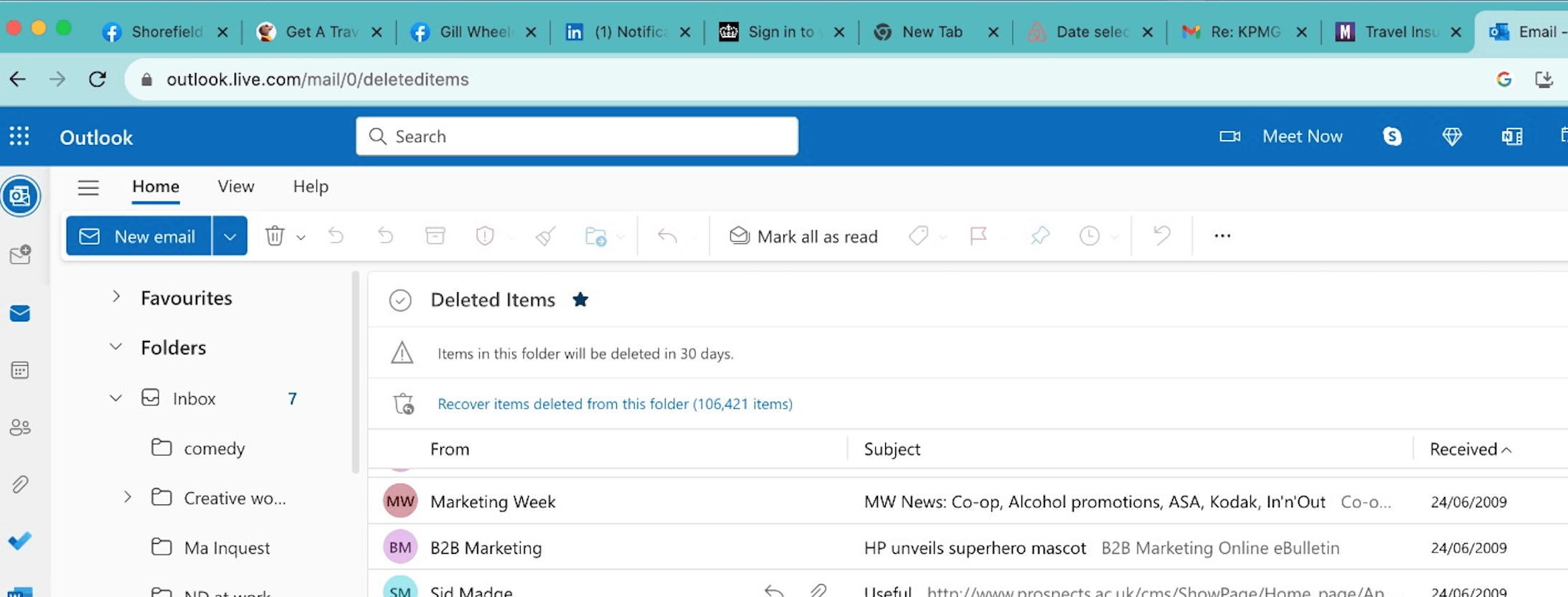Click the Outlook brand title
Screen dimensions: 1568x597
tap(96, 137)
